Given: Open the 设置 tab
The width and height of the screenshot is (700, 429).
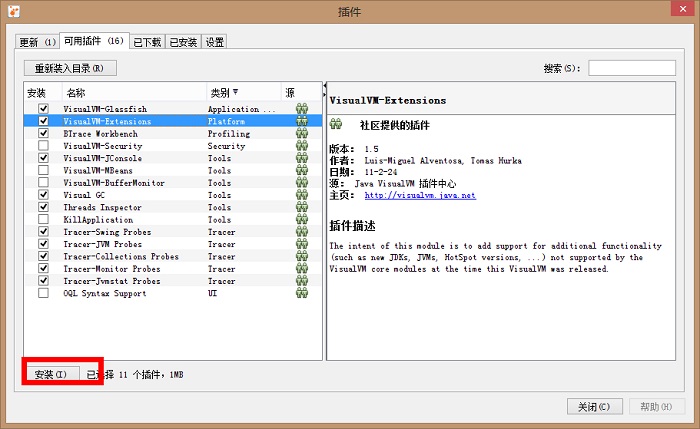Looking at the screenshot, I should [214, 42].
